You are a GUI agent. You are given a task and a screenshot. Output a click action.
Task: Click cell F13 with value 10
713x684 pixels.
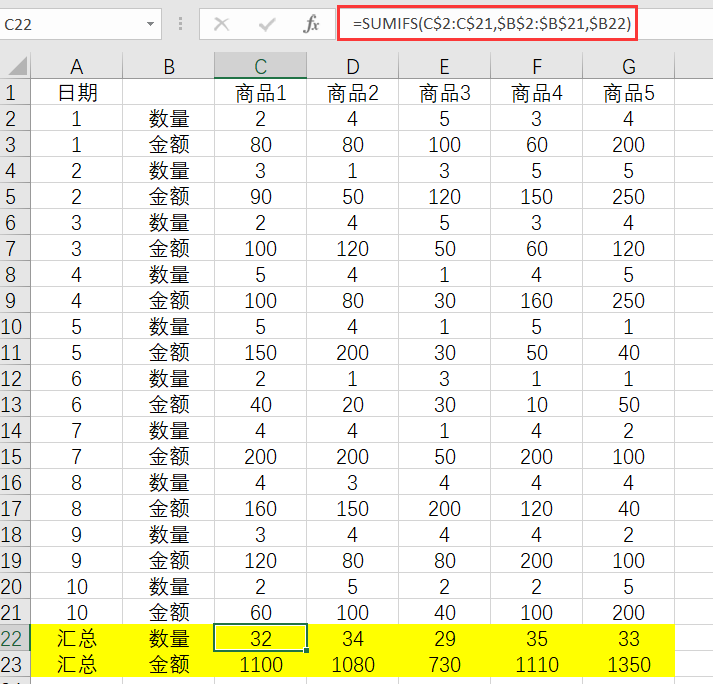pos(537,405)
